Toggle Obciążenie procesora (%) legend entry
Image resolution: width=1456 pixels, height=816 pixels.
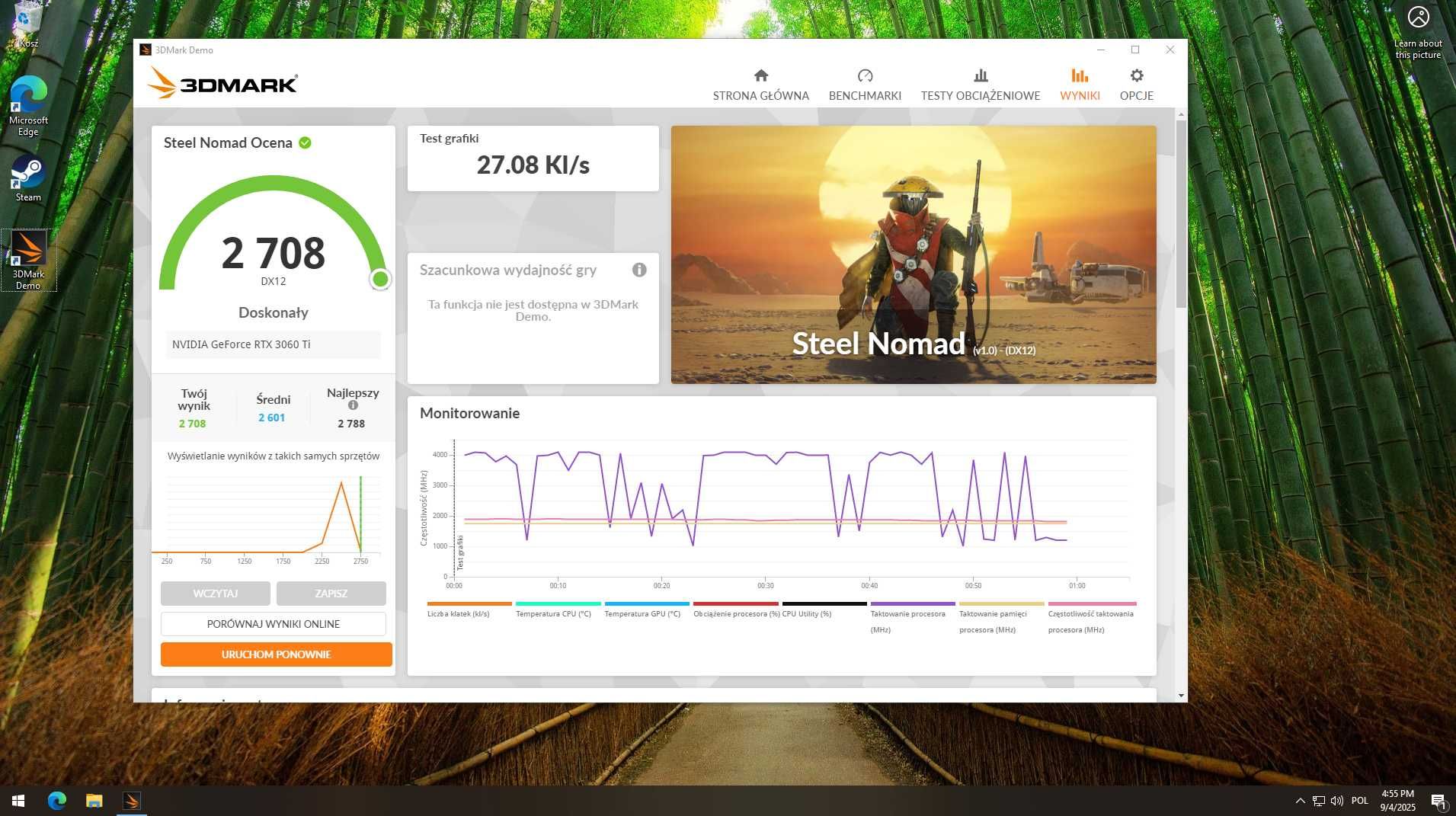pyautogui.click(x=735, y=610)
